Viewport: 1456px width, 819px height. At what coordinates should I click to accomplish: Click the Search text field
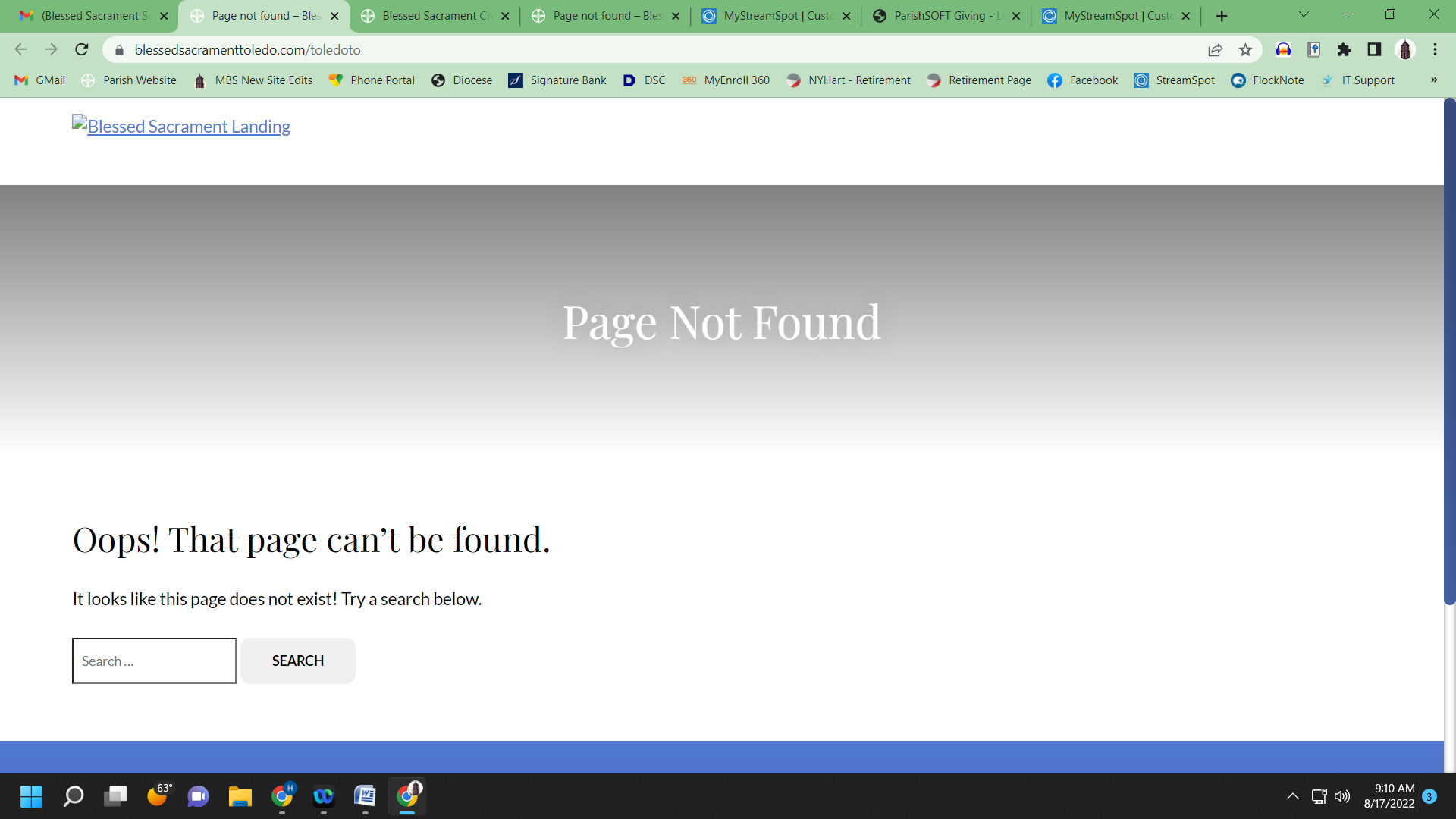click(x=154, y=661)
